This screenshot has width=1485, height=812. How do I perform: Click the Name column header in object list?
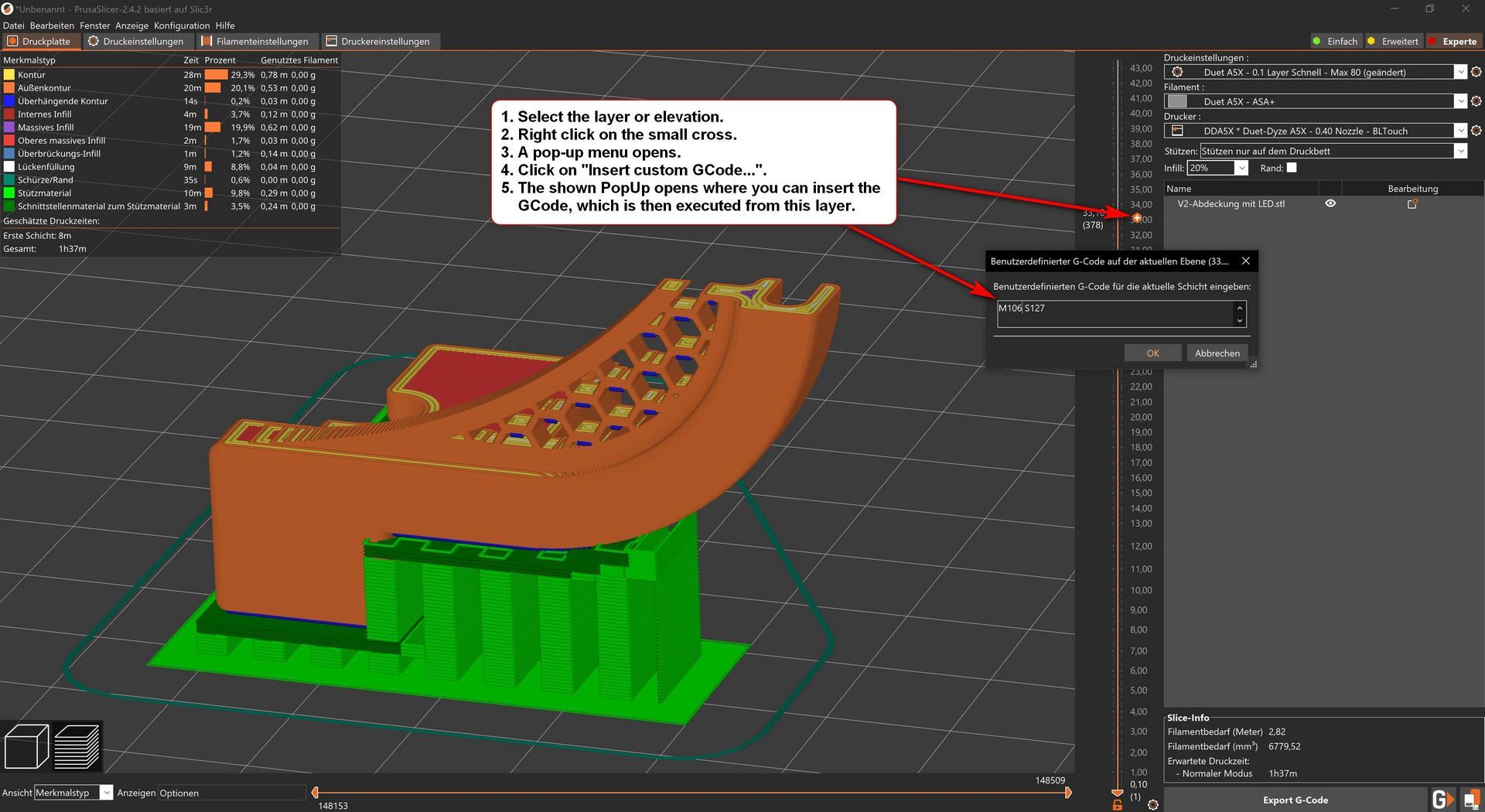point(1241,189)
